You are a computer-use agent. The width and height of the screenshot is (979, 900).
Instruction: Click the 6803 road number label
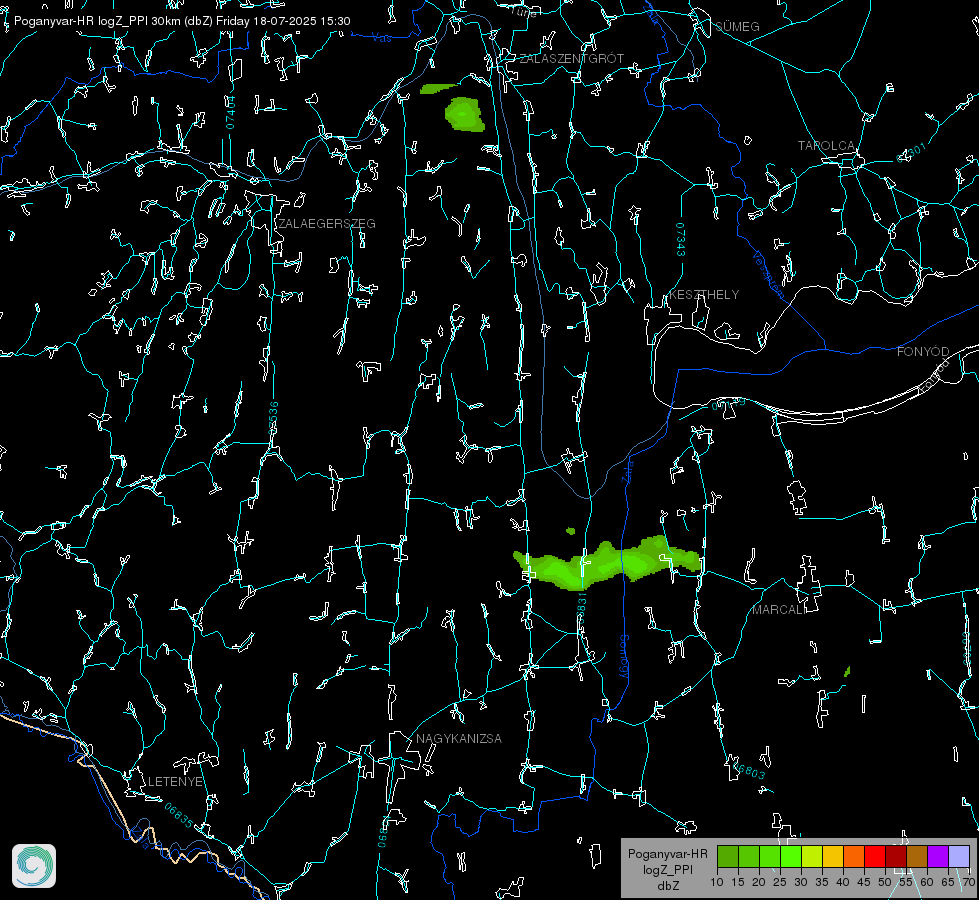click(748, 770)
